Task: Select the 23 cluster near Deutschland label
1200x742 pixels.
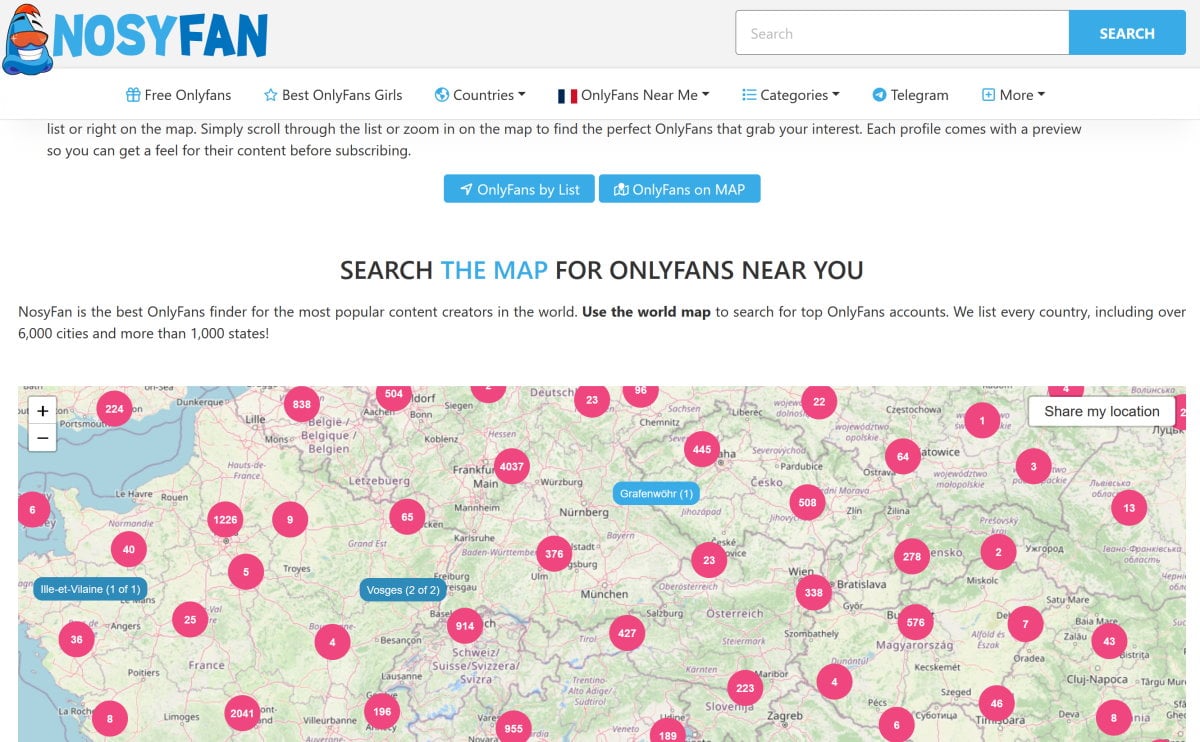Action: point(592,399)
